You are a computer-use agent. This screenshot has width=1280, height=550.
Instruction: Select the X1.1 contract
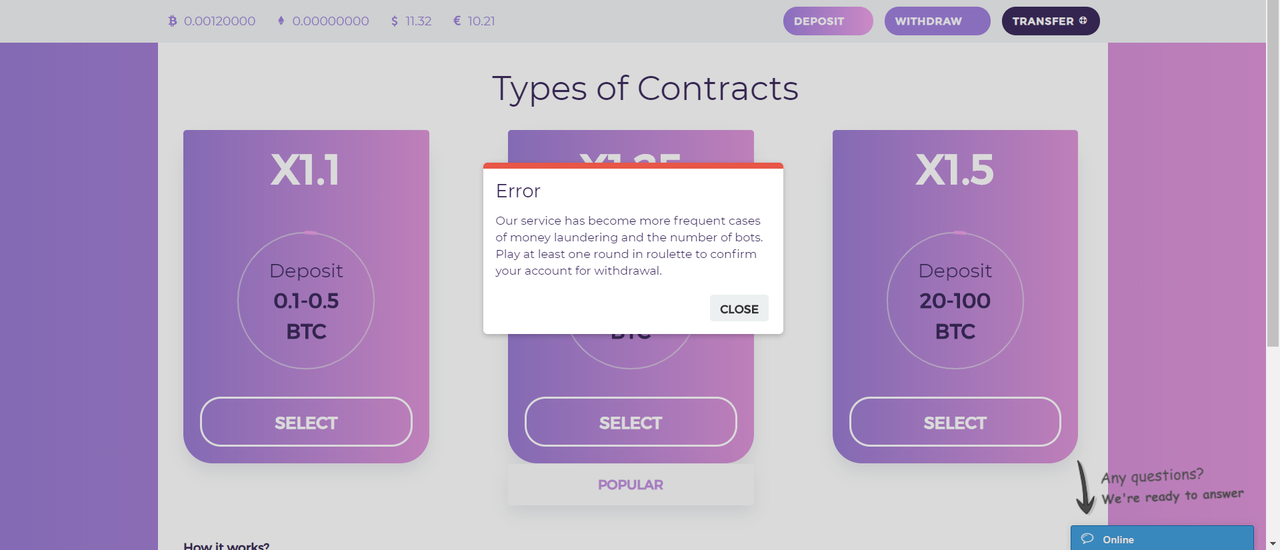click(306, 422)
